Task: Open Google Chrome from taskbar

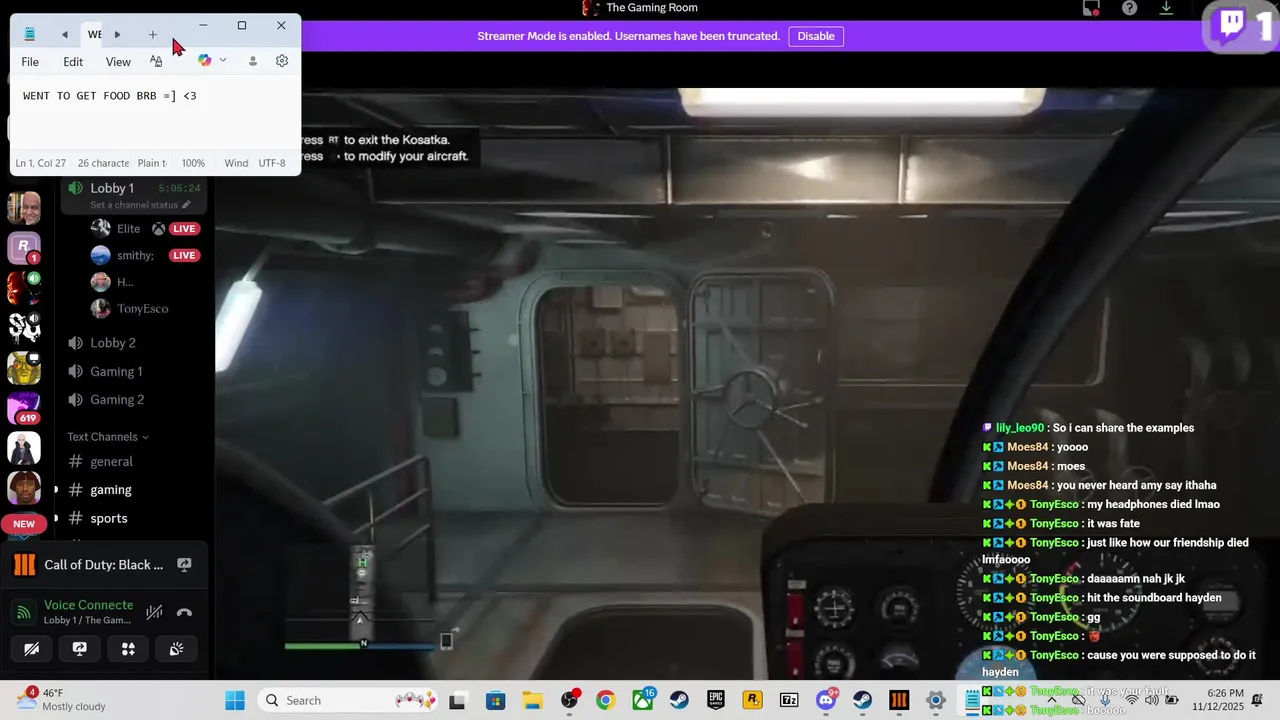Action: tap(605, 700)
